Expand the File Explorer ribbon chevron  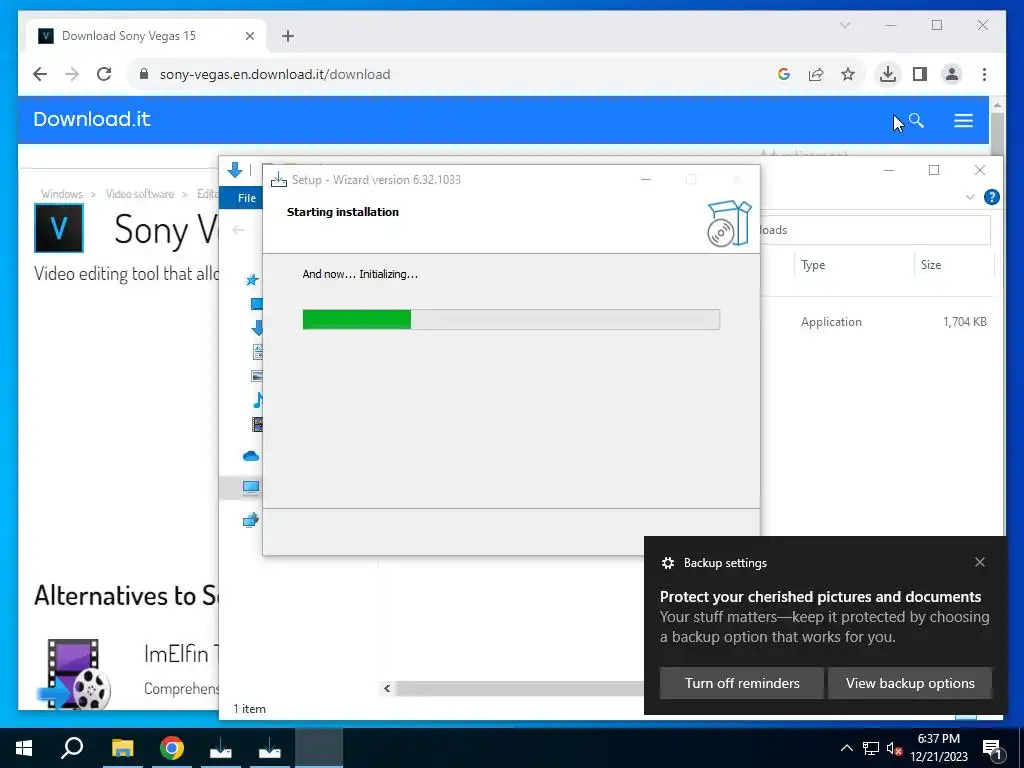970,197
